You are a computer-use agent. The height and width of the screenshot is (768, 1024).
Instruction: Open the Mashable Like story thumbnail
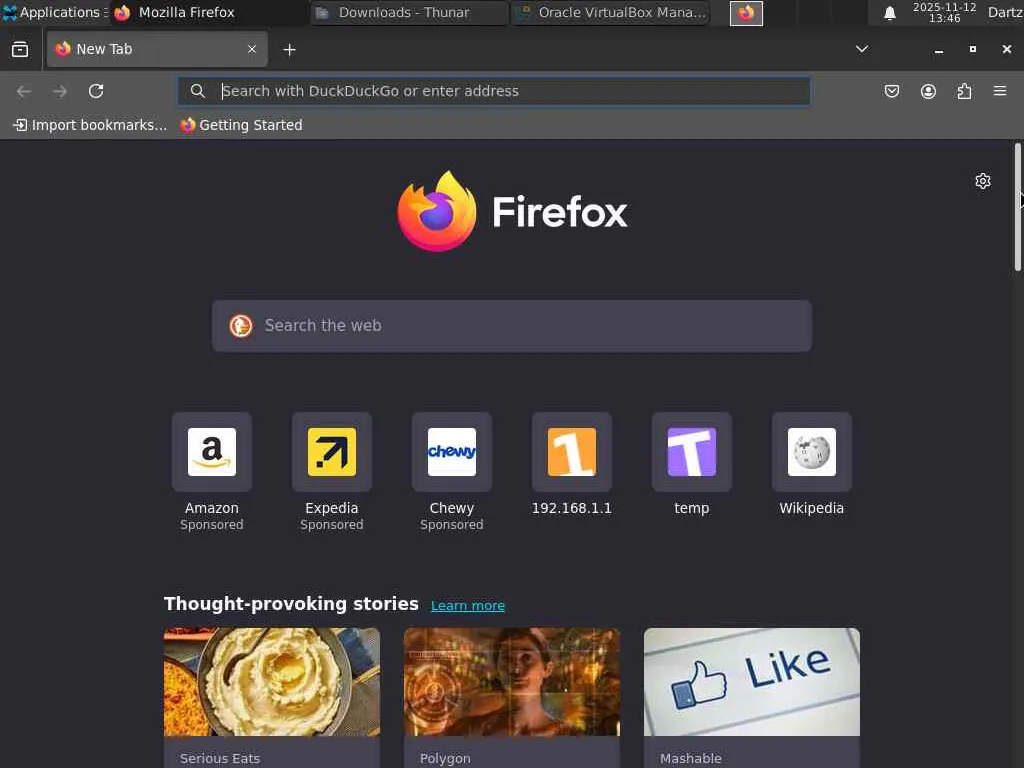tap(752, 682)
